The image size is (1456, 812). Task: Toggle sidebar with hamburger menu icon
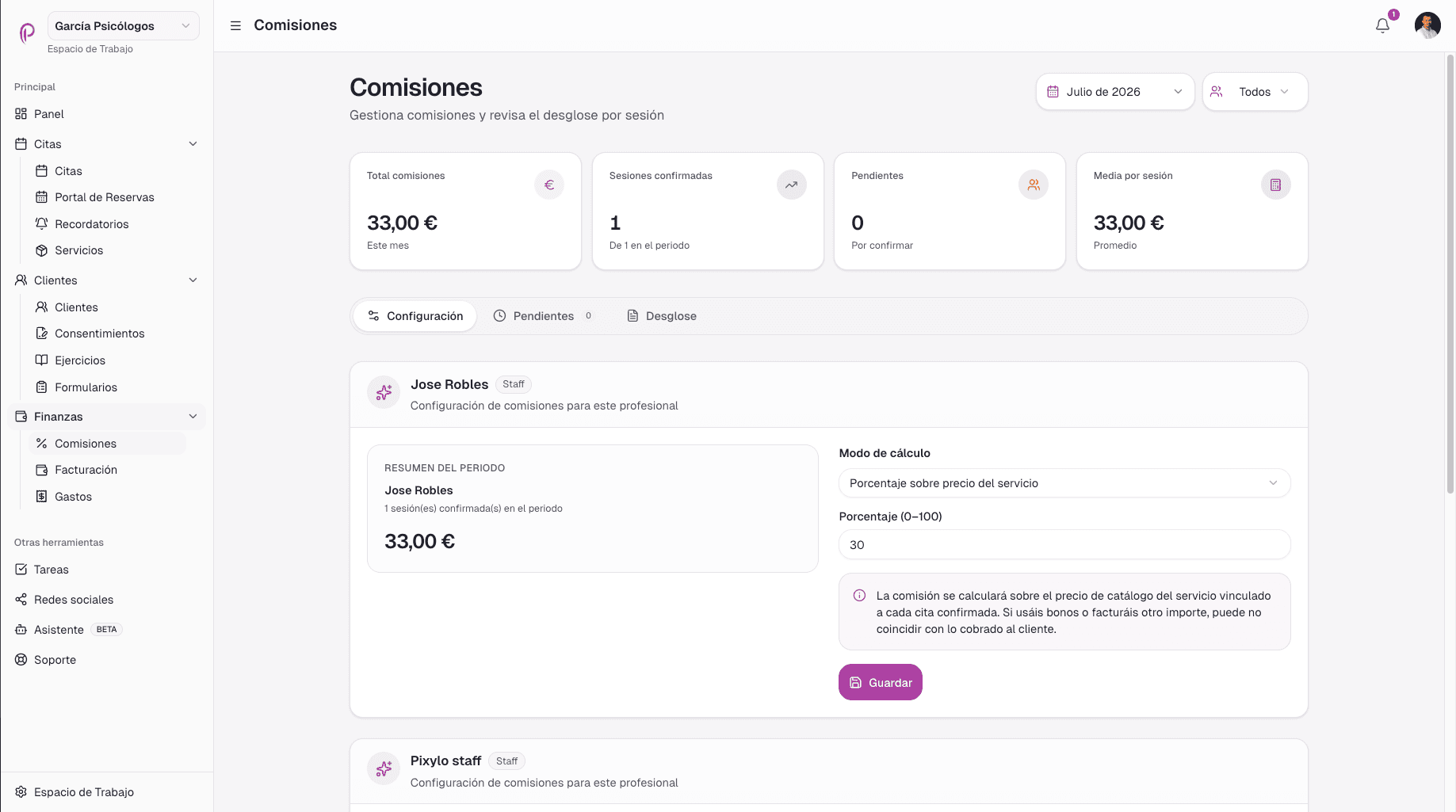(x=235, y=25)
